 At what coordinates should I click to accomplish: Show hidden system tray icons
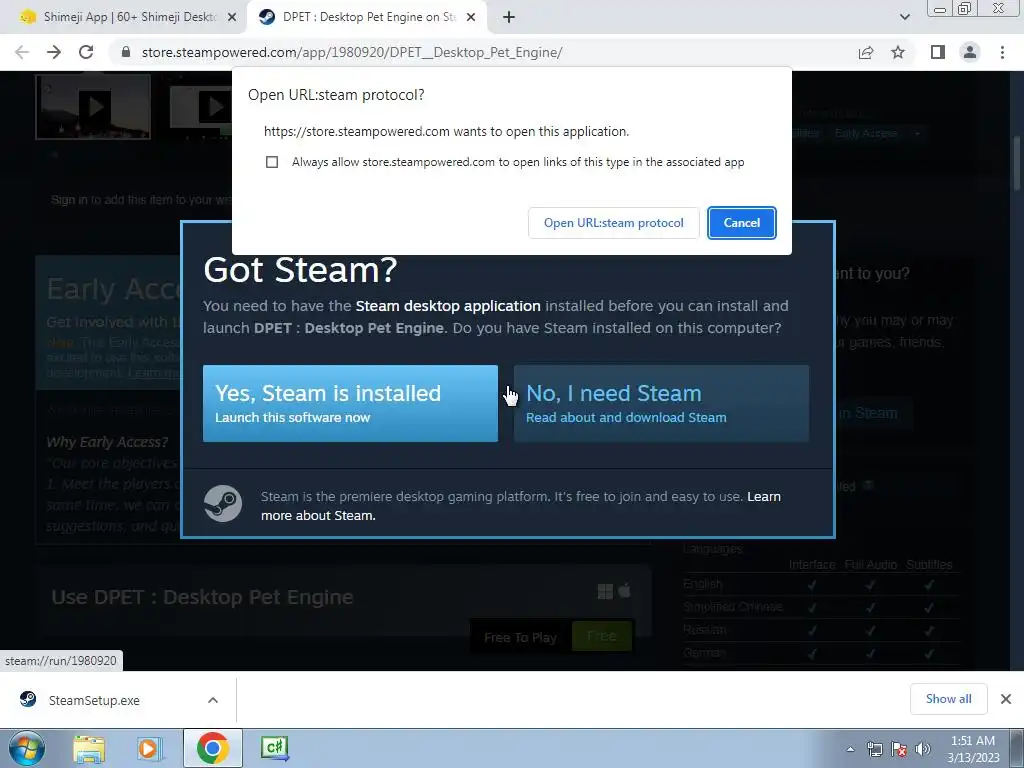click(850, 749)
